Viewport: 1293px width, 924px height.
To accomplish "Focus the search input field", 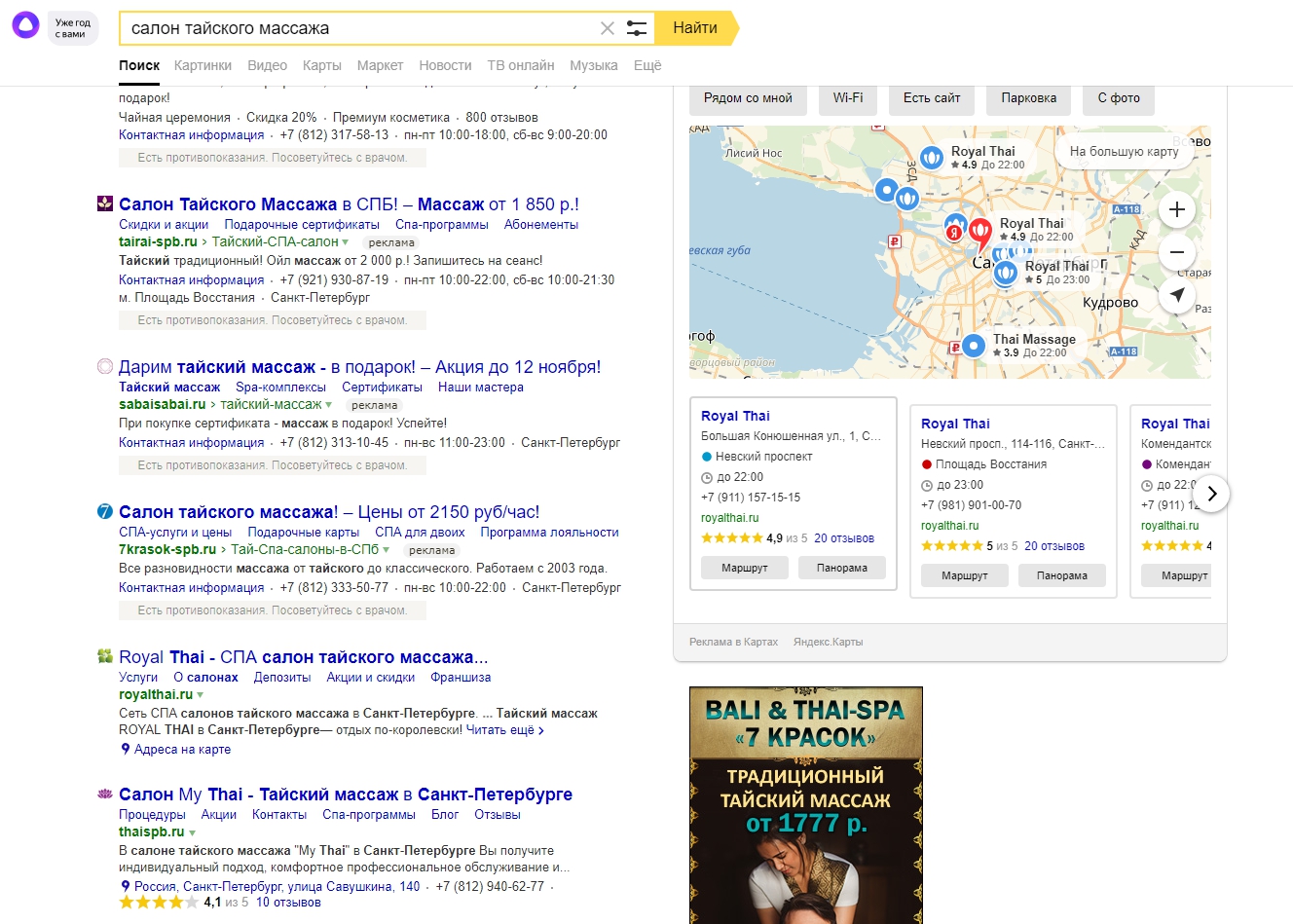I will click(360, 28).
